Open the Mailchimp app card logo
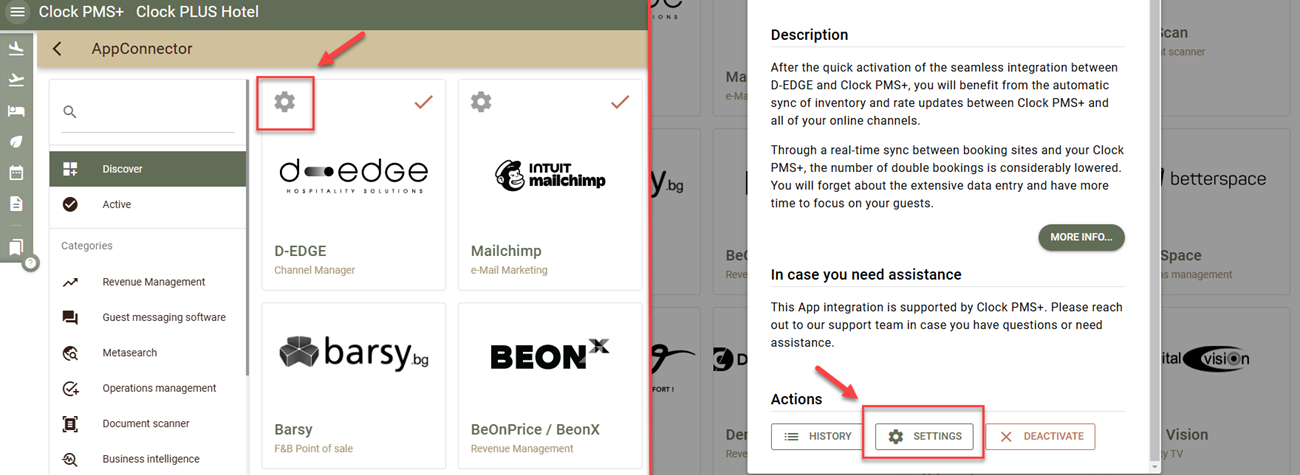 click(550, 175)
